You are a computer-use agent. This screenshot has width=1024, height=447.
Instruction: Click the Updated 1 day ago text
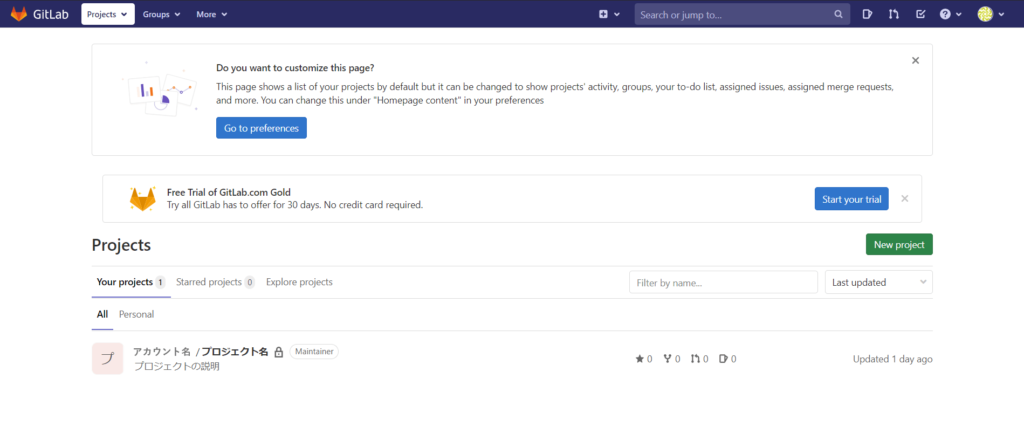point(893,359)
